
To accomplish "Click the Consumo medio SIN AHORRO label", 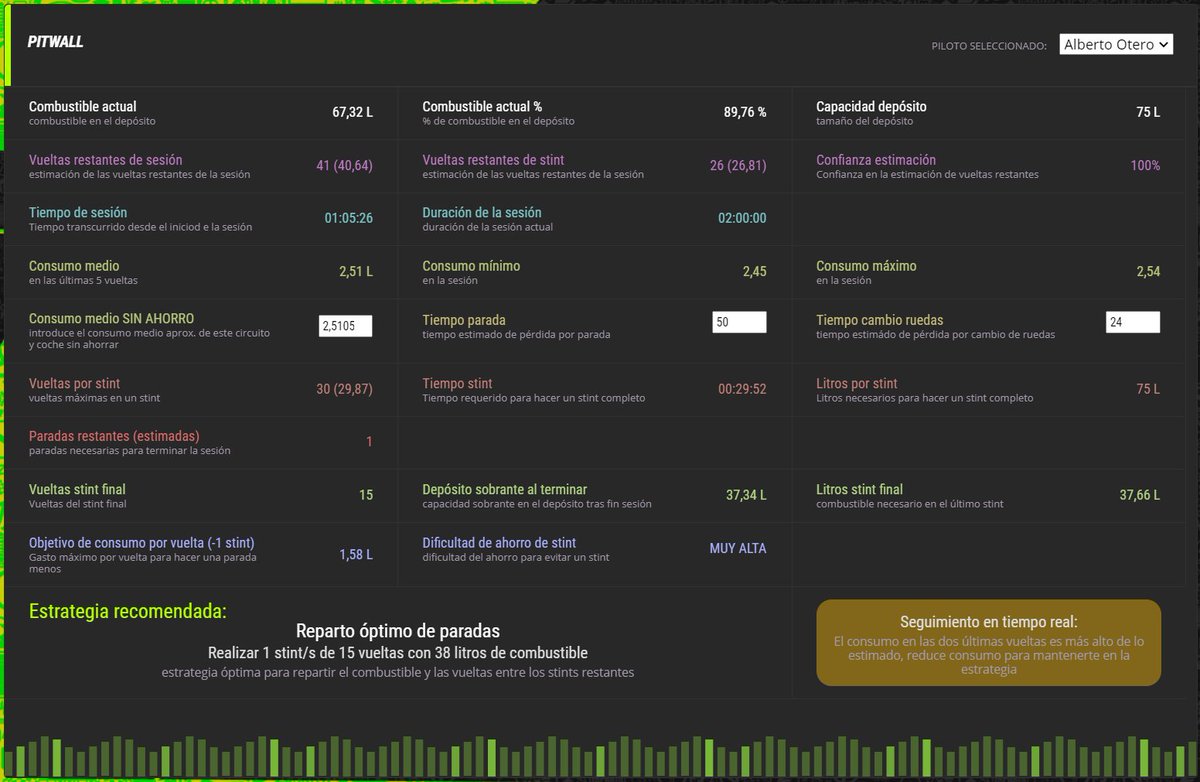I will click(112, 318).
